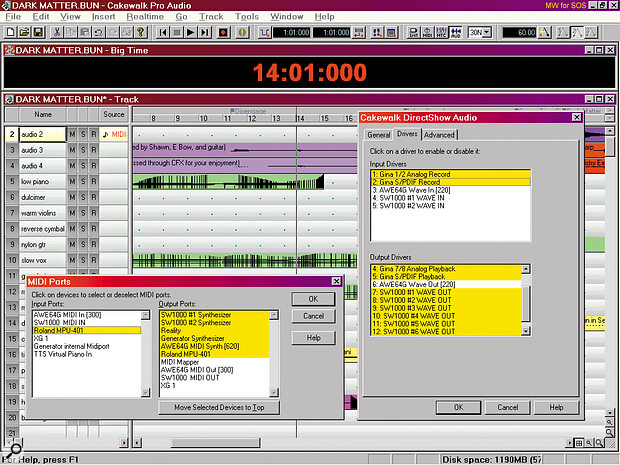Click the Output Drivers list up arrow

click(525, 269)
